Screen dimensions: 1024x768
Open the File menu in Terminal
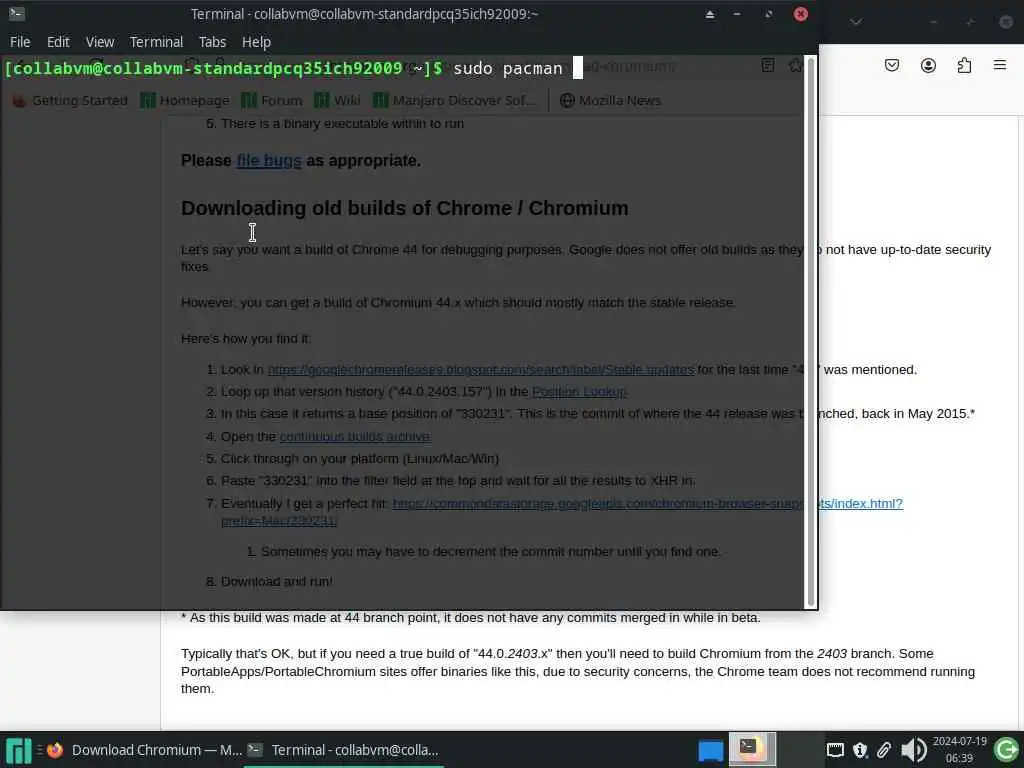point(20,42)
